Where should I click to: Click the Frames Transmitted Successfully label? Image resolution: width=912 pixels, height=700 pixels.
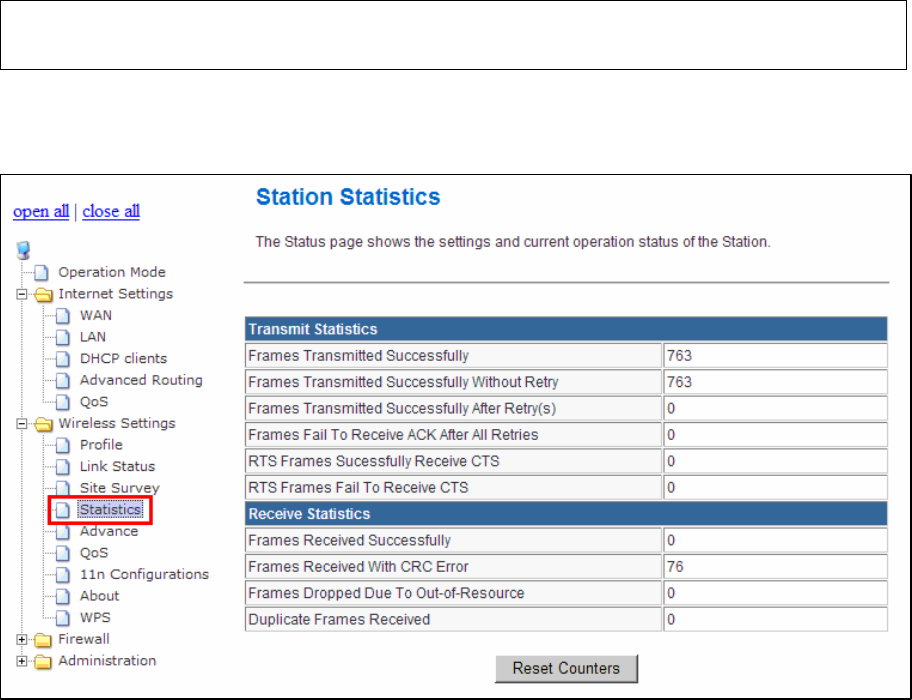pos(358,356)
